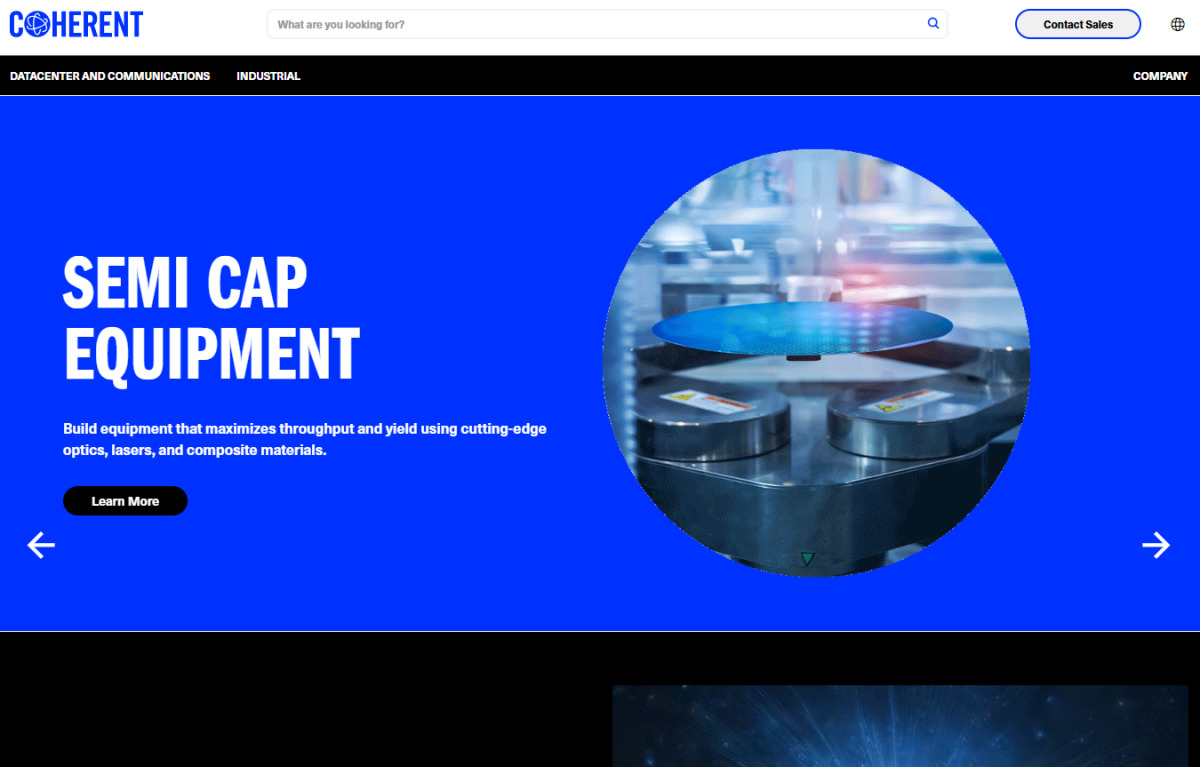
Task: Focus the 'What are you looking for?' search field
Action: tap(607, 24)
